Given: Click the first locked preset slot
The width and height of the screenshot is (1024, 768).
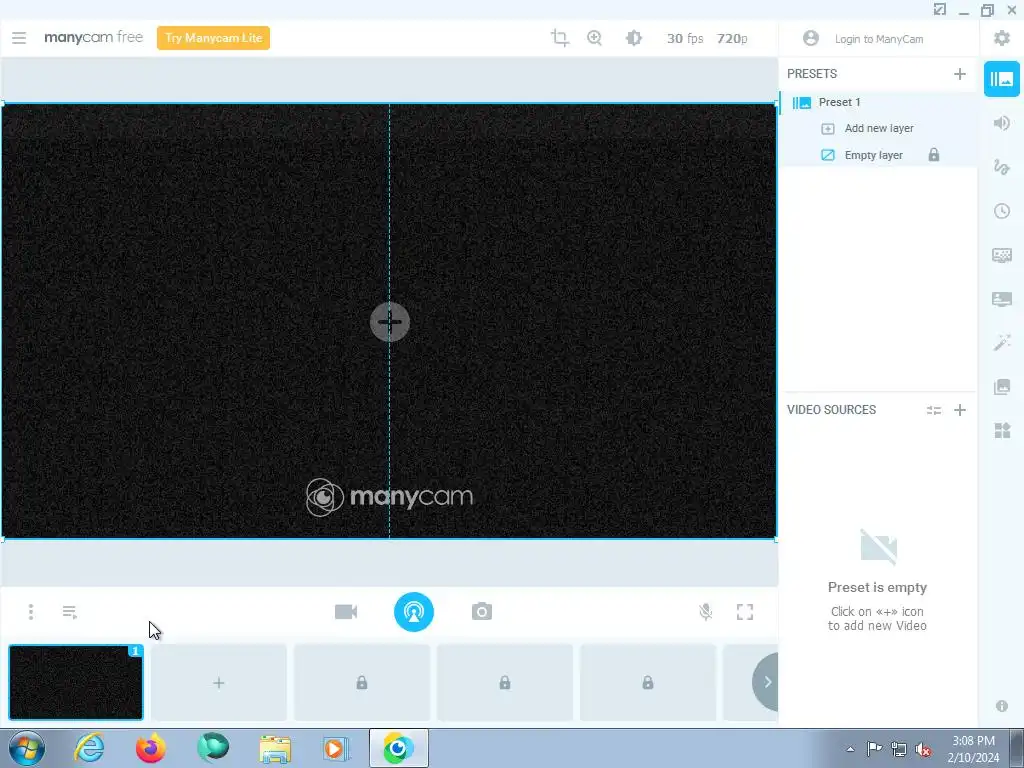Looking at the screenshot, I should pos(362,683).
